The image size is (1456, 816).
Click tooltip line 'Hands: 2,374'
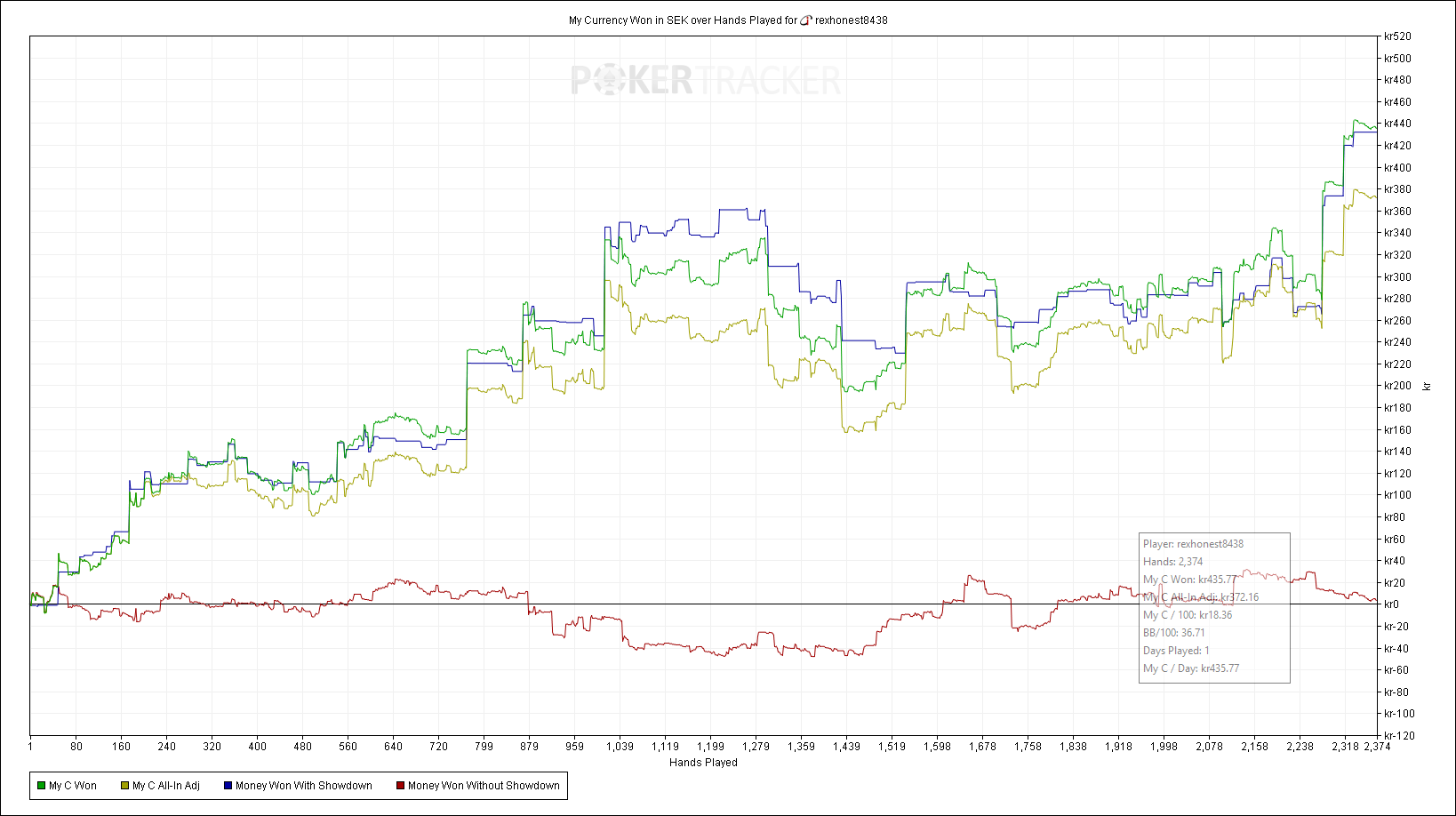tap(1172, 562)
